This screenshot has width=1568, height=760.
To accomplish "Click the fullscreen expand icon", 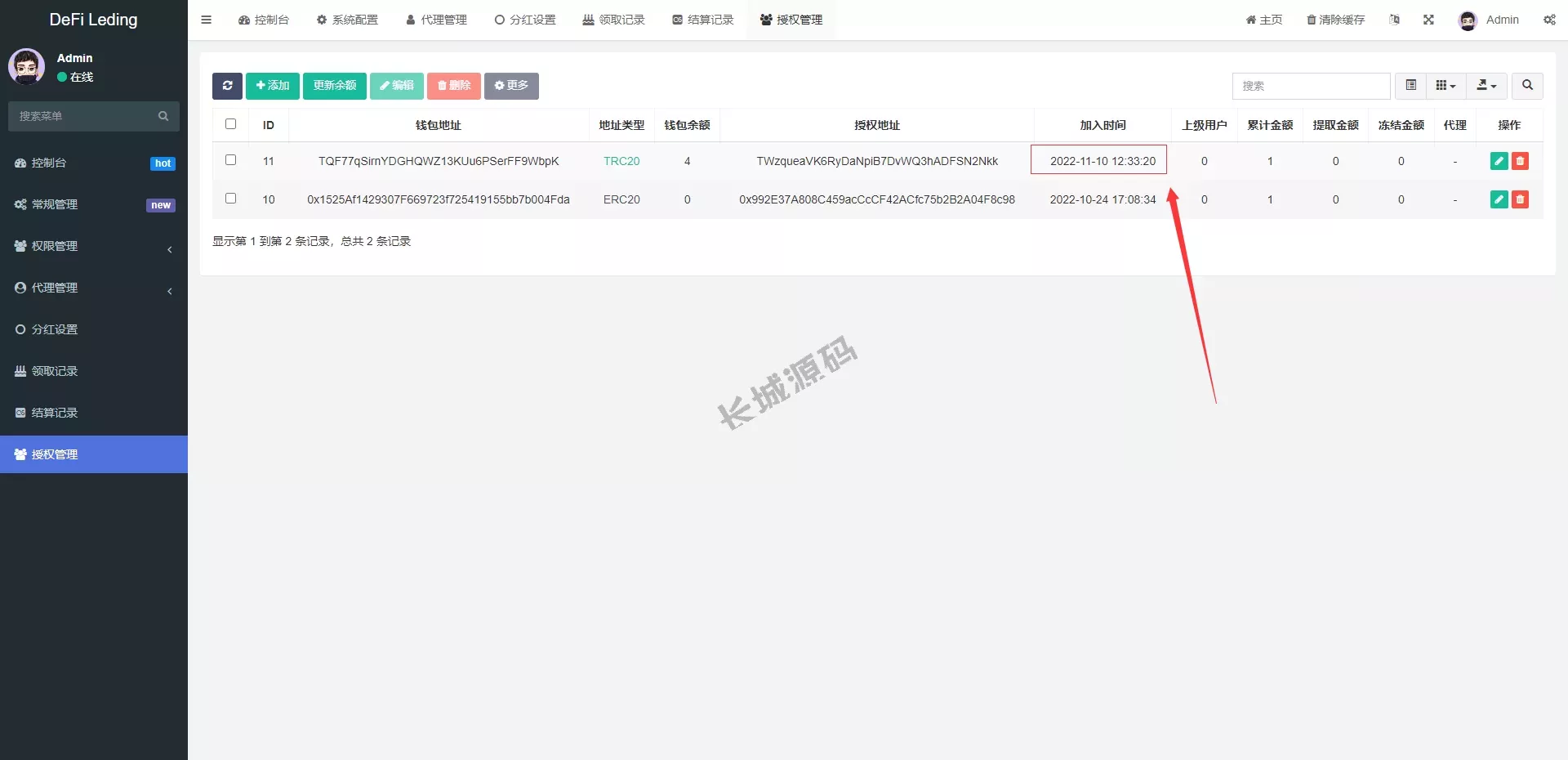I will (x=1428, y=20).
